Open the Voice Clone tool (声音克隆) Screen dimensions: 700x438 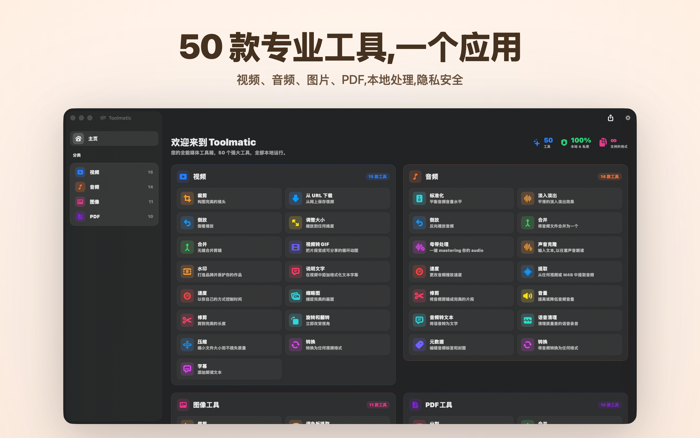coord(570,247)
